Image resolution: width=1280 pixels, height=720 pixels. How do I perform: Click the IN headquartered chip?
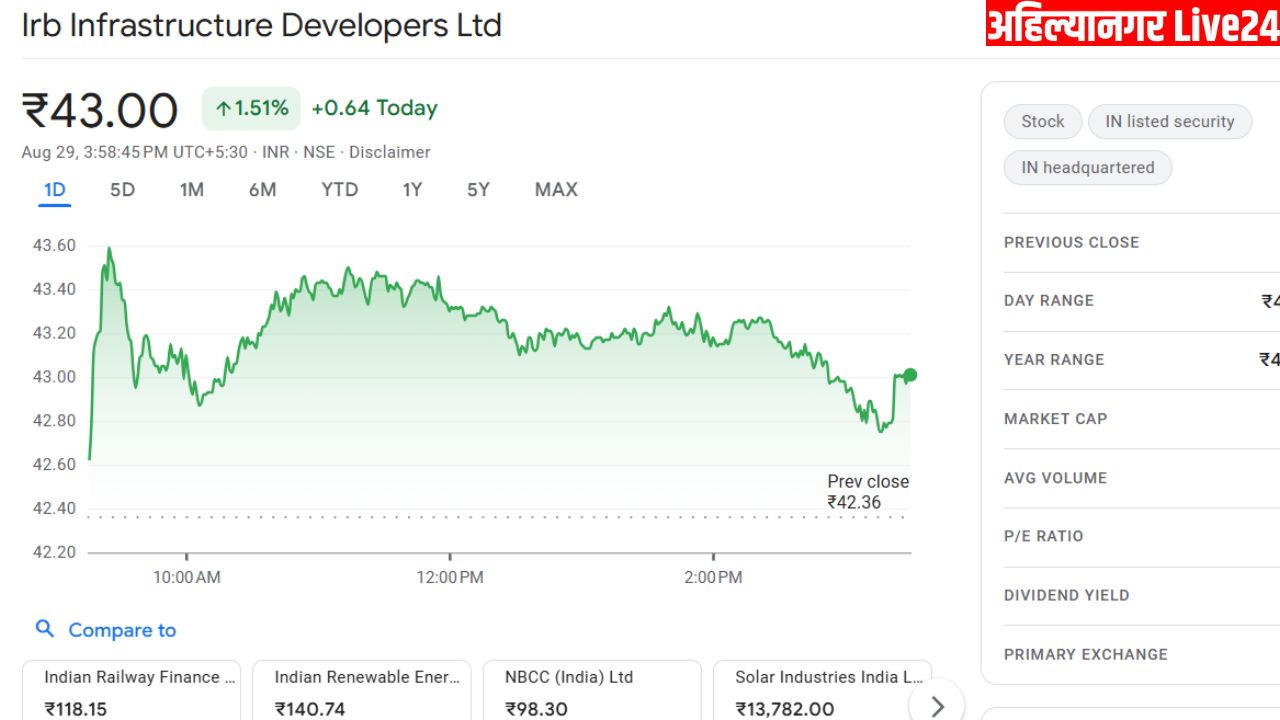1087,168
